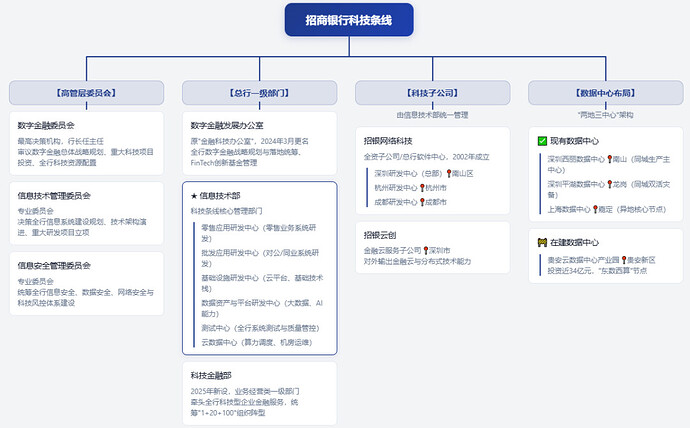Click the pin icon before 南山区
This screenshot has height=428, width=690.
click(449, 173)
